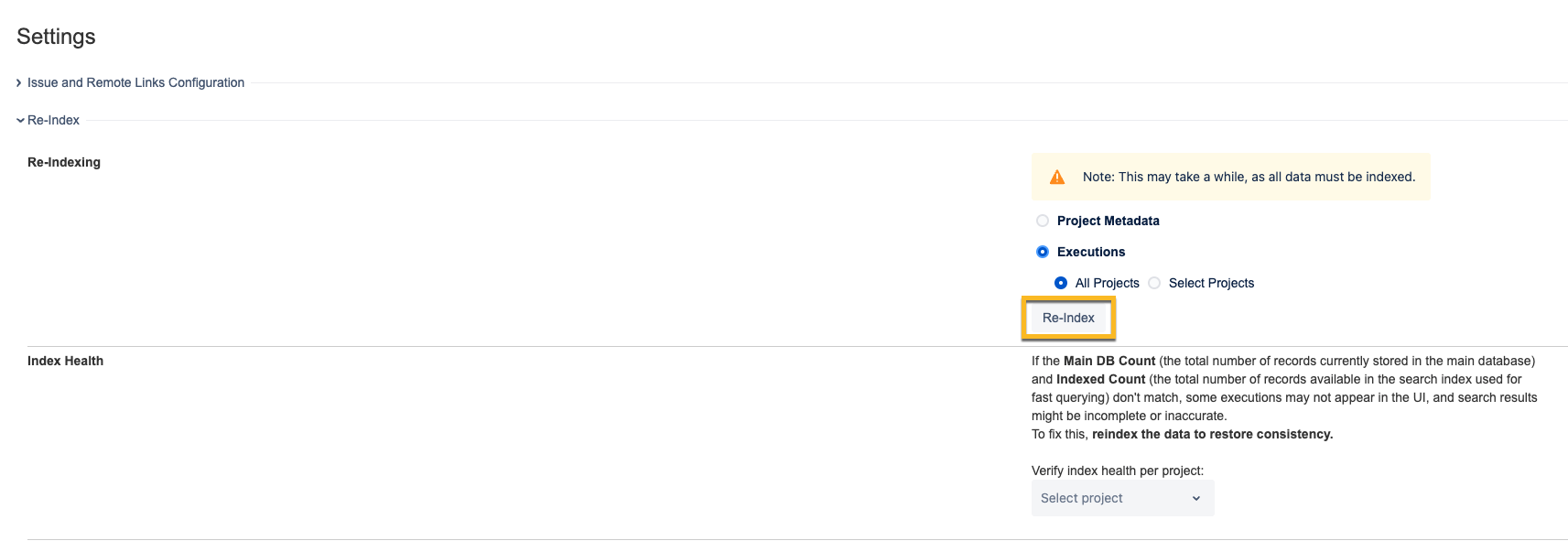Click the Project Metadata label
Image resolution: width=1568 pixels, height=541 pixels.
[x=1108, y=221]
